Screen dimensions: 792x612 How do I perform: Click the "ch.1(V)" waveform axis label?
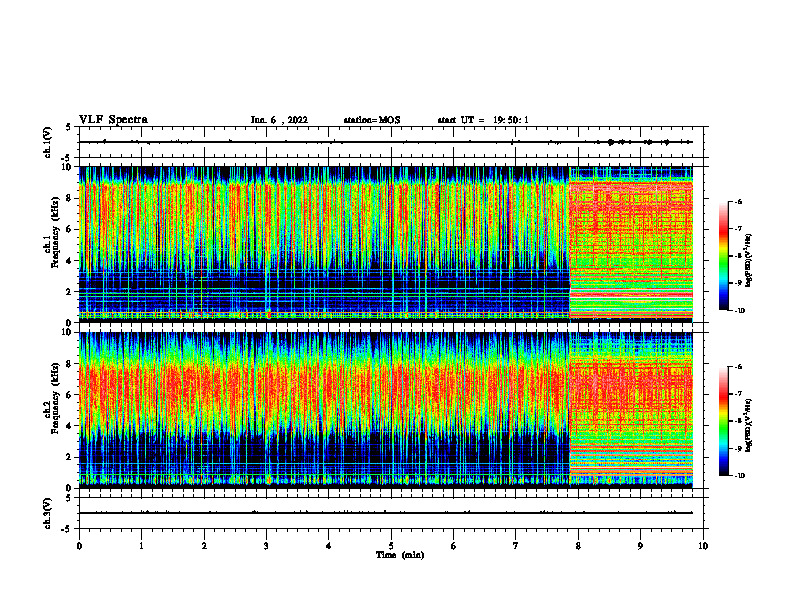tap(48, 142)
